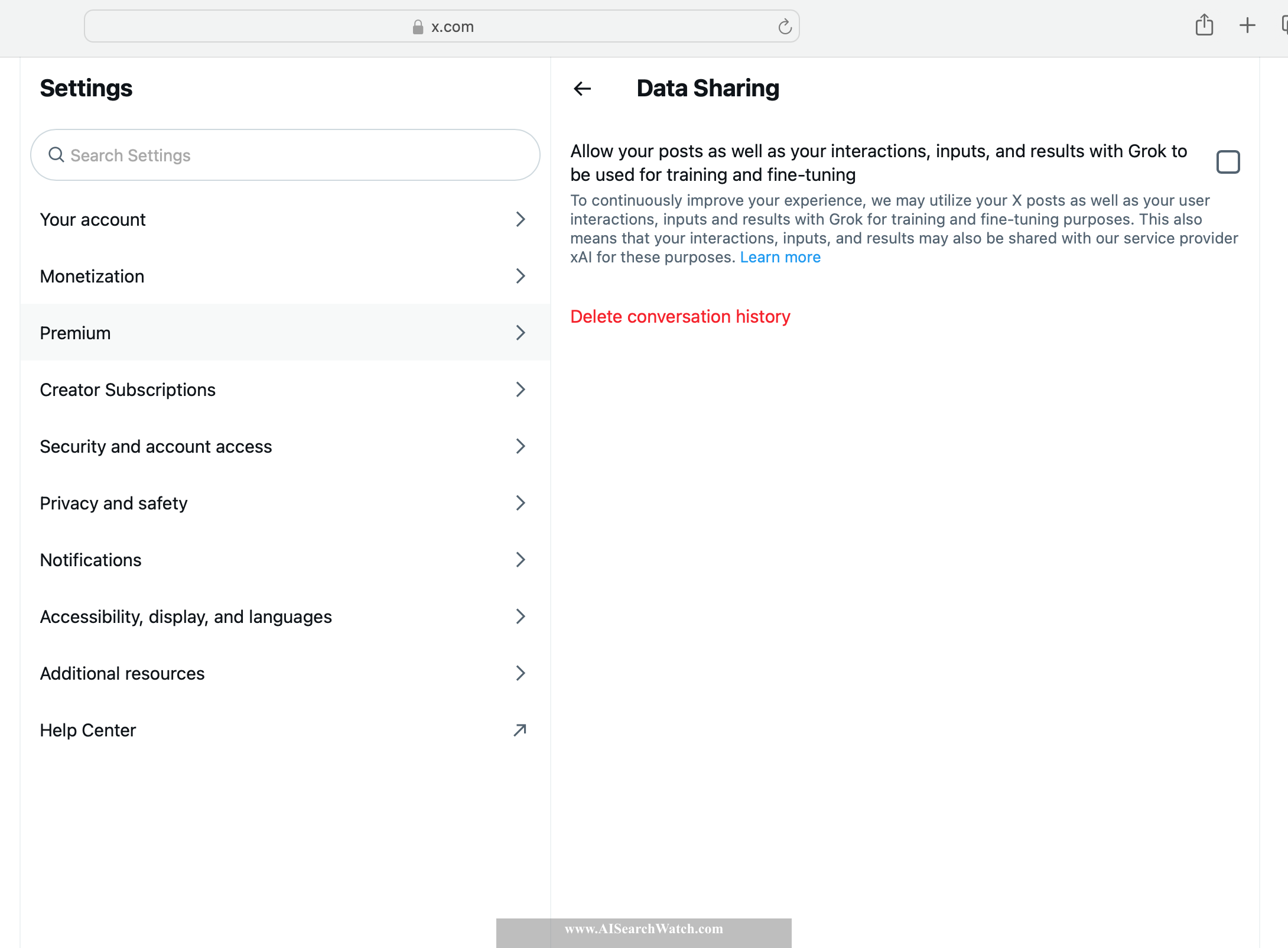
Task: Click the back arrow icon
Action: (582, 89)
